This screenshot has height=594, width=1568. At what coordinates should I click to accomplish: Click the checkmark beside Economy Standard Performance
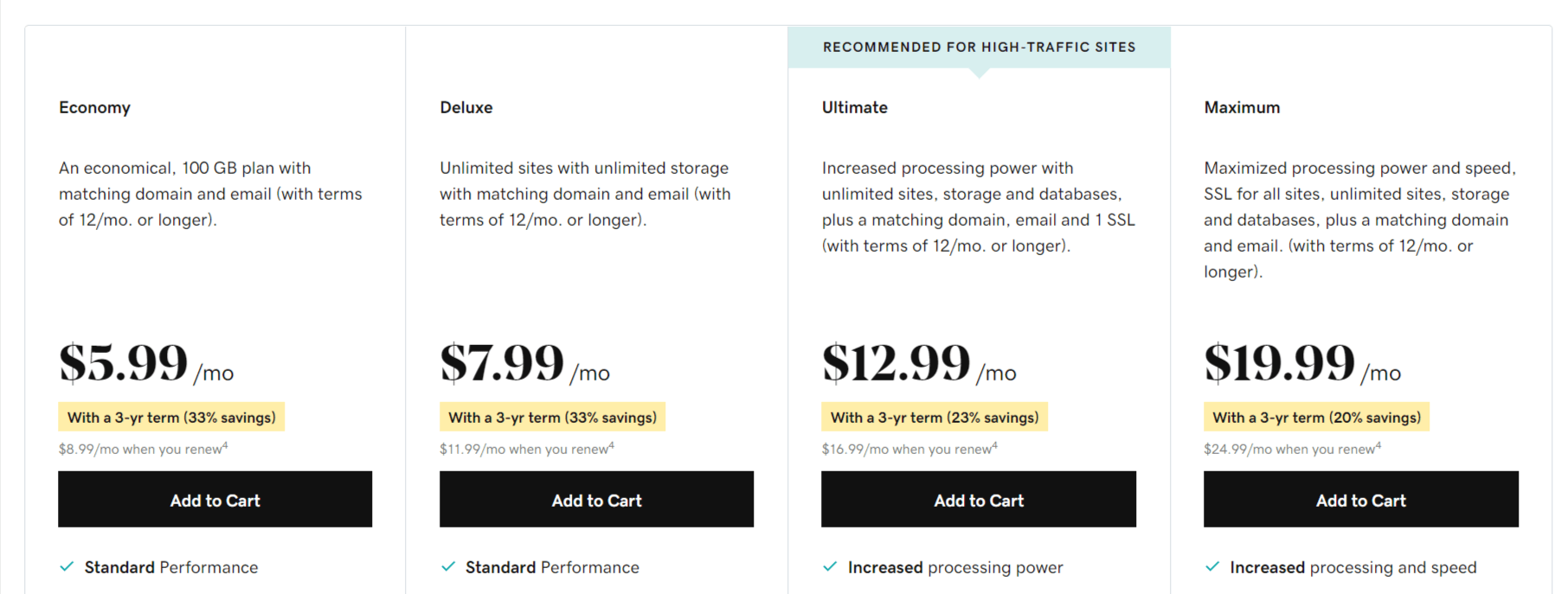point(67,567)
